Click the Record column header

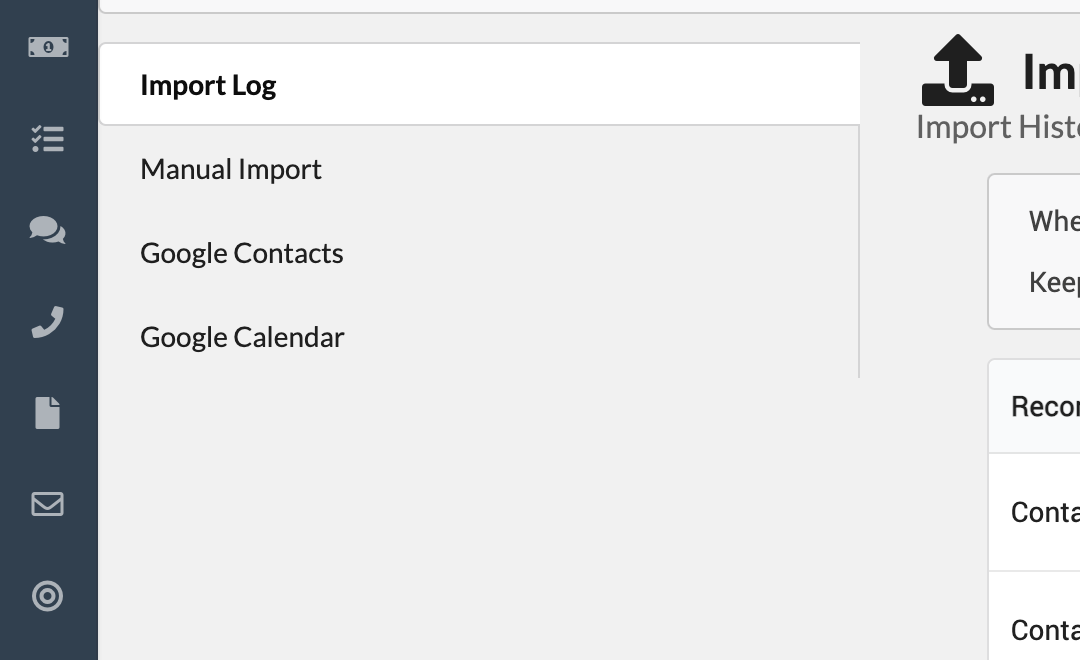[1045, 406]
